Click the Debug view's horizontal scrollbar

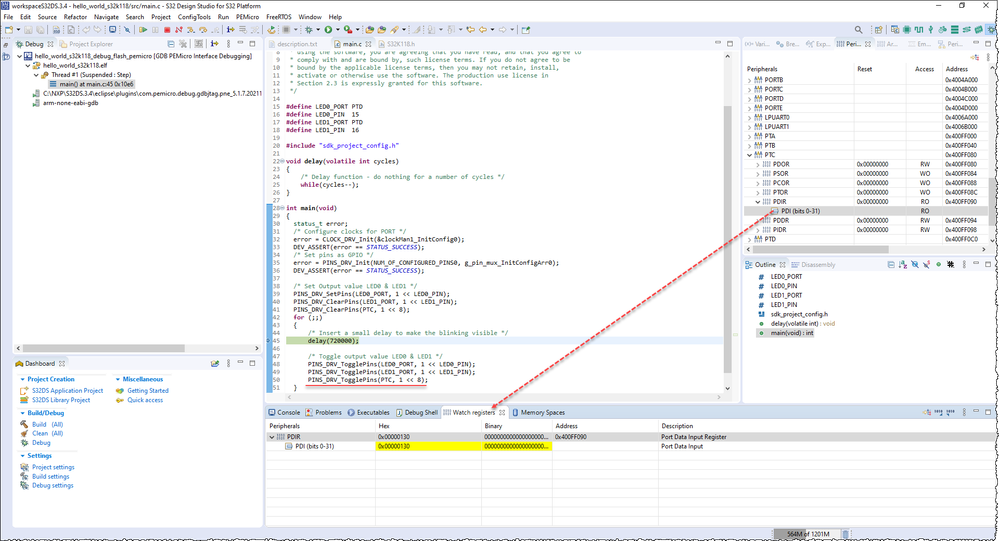tap(103, 349)
